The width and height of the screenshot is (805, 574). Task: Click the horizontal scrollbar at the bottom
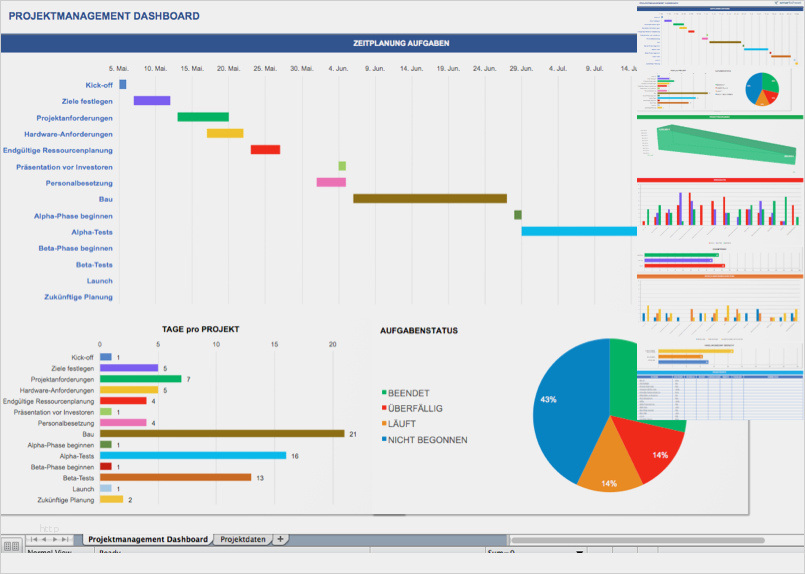[638, 540]
